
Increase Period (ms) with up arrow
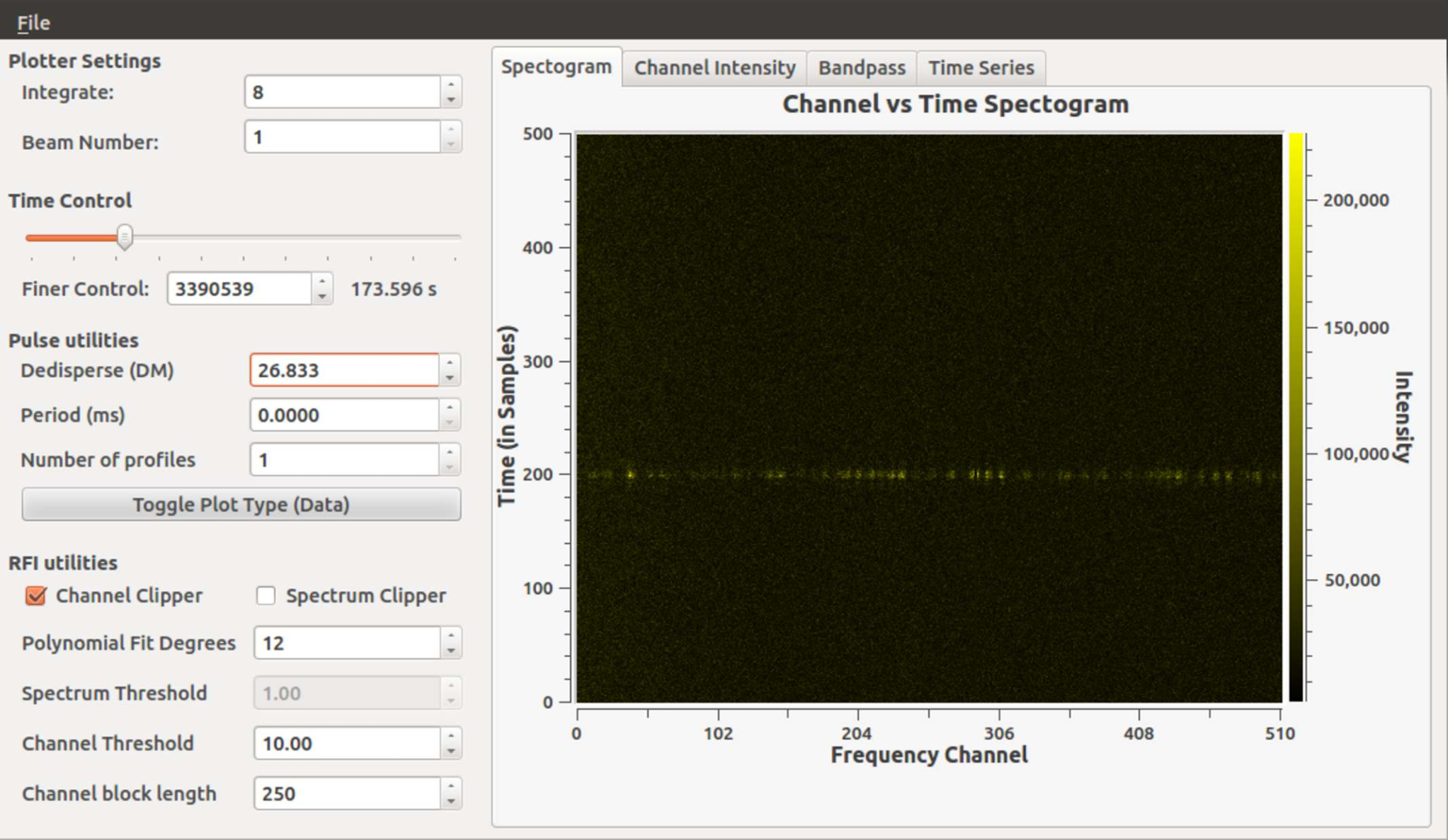[x=450, y=407]
